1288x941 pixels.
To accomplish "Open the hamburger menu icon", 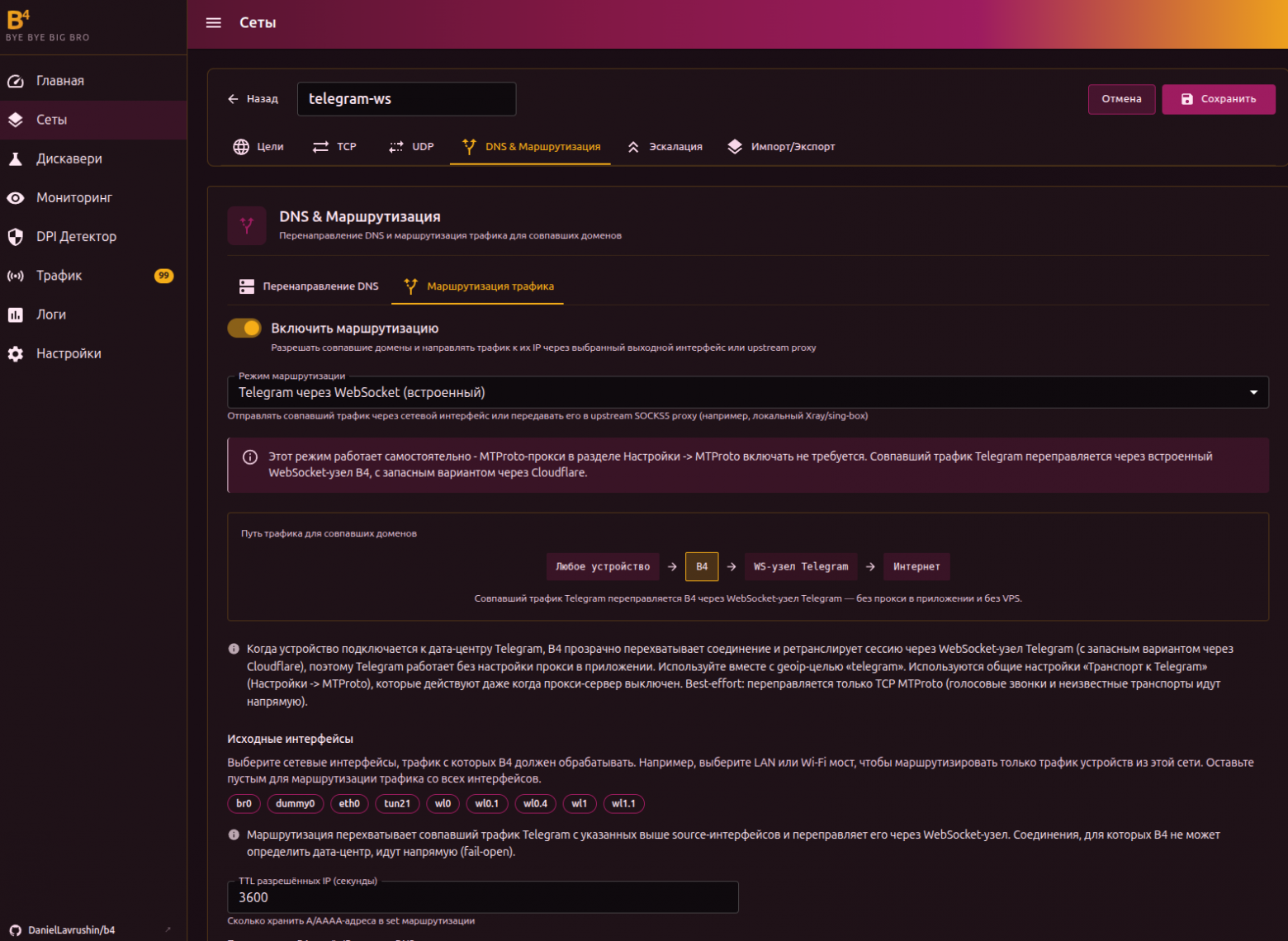I will [x=213, y=23].
